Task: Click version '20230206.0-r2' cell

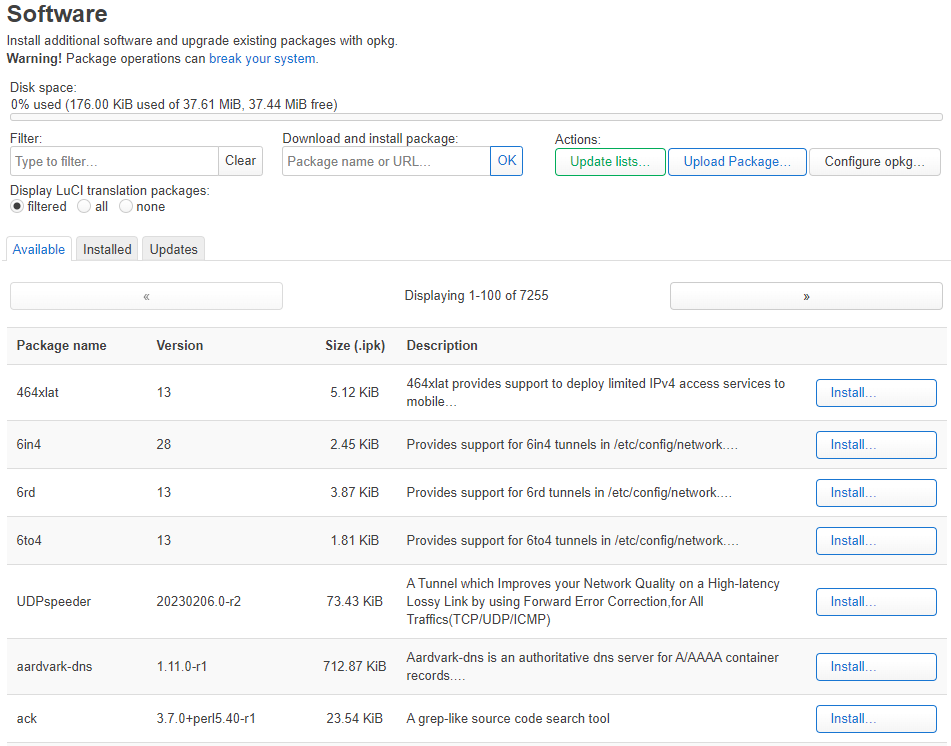Action: click(x=198, y=602)
